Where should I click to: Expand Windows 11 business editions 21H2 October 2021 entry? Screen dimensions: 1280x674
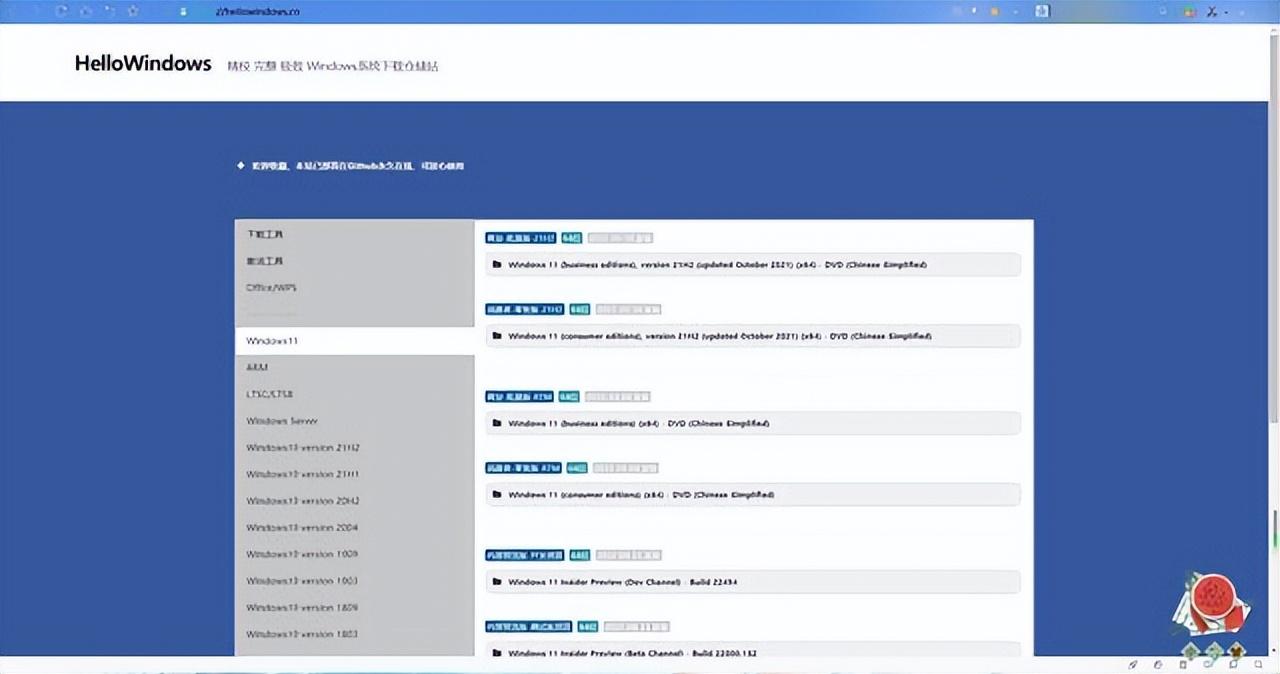753,265
